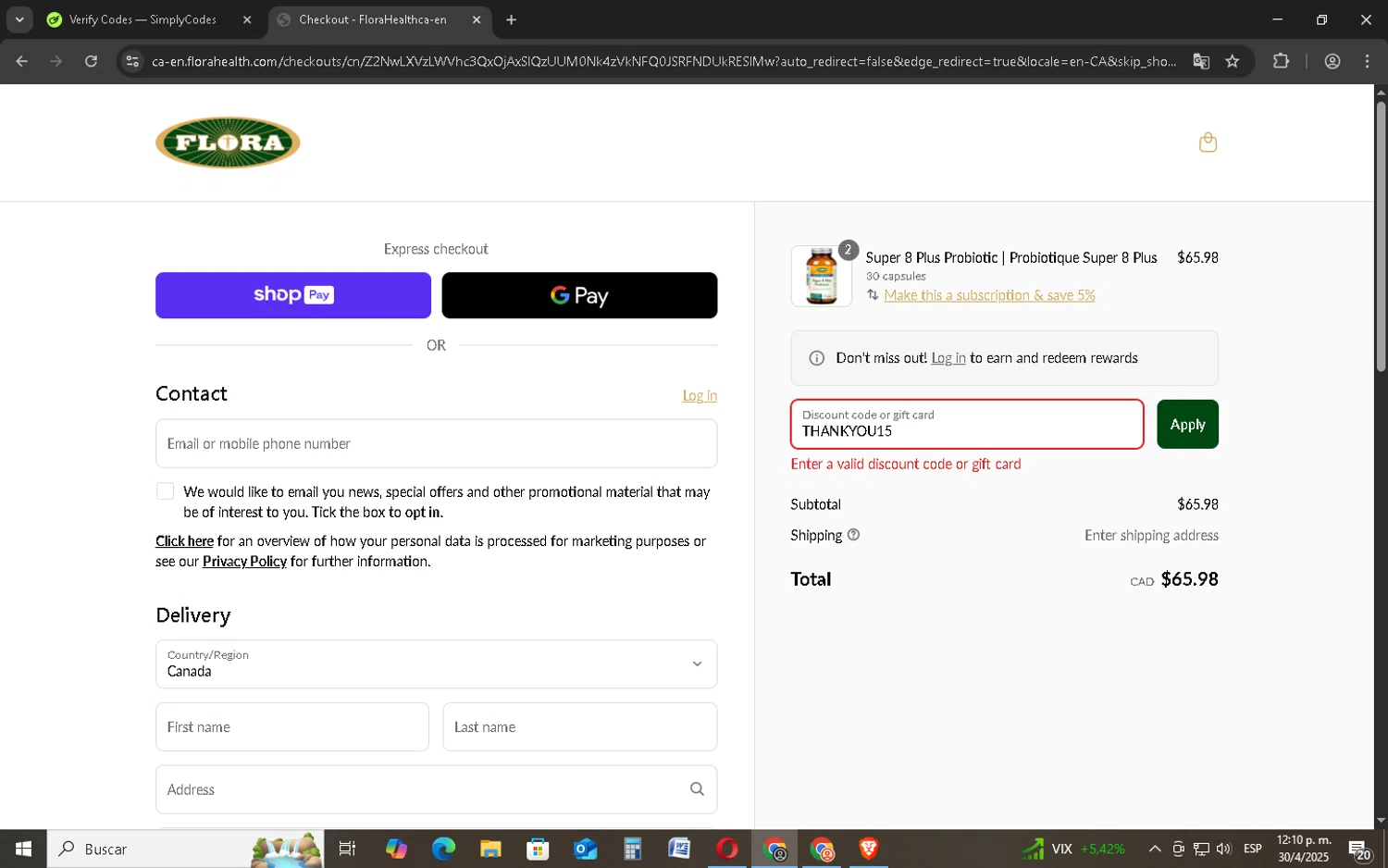Click the Flora logo
Viewport: 1388px width, 868px height.
point(228,143)
